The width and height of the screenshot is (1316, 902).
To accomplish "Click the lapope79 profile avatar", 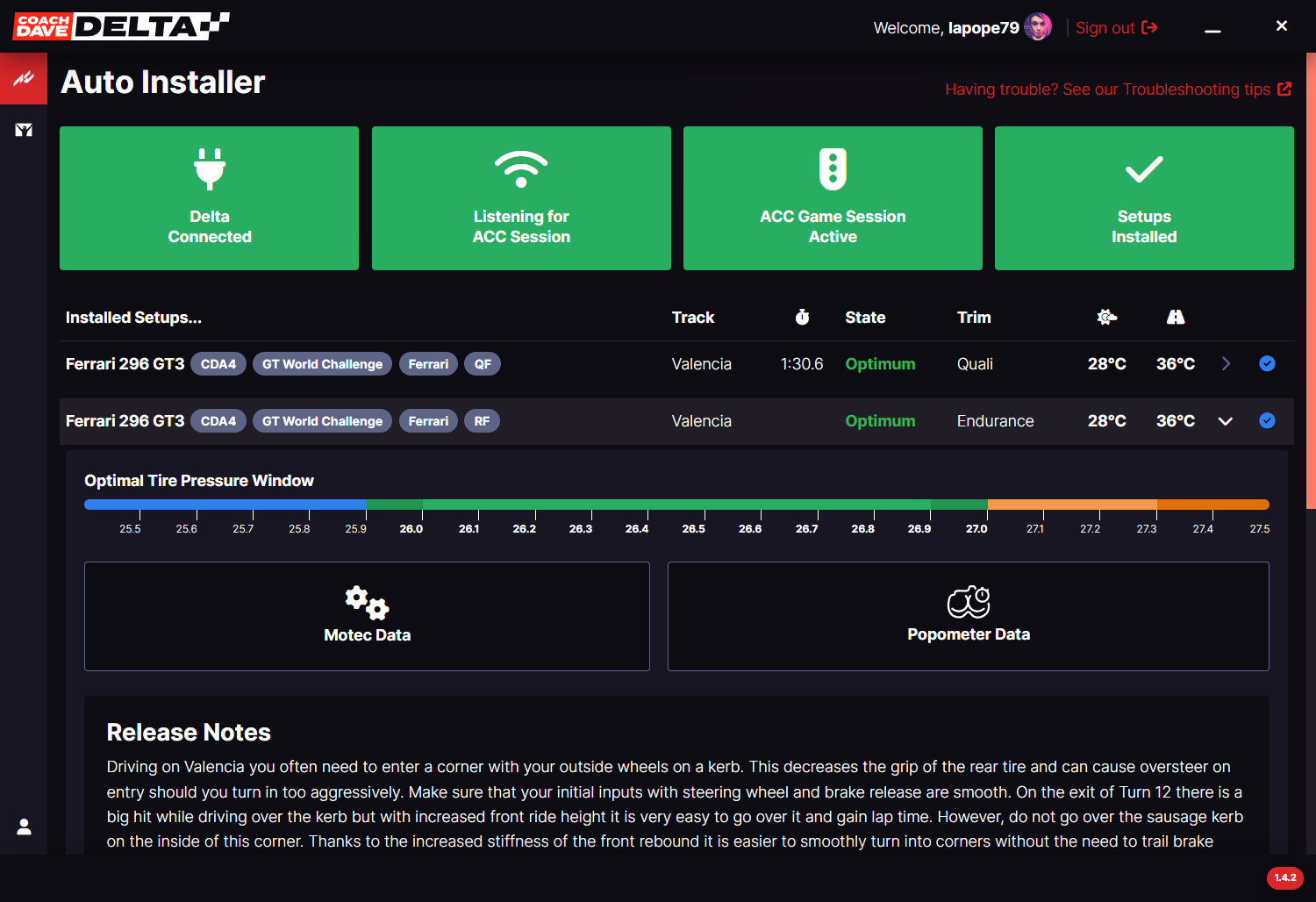I will point(1038,27).
